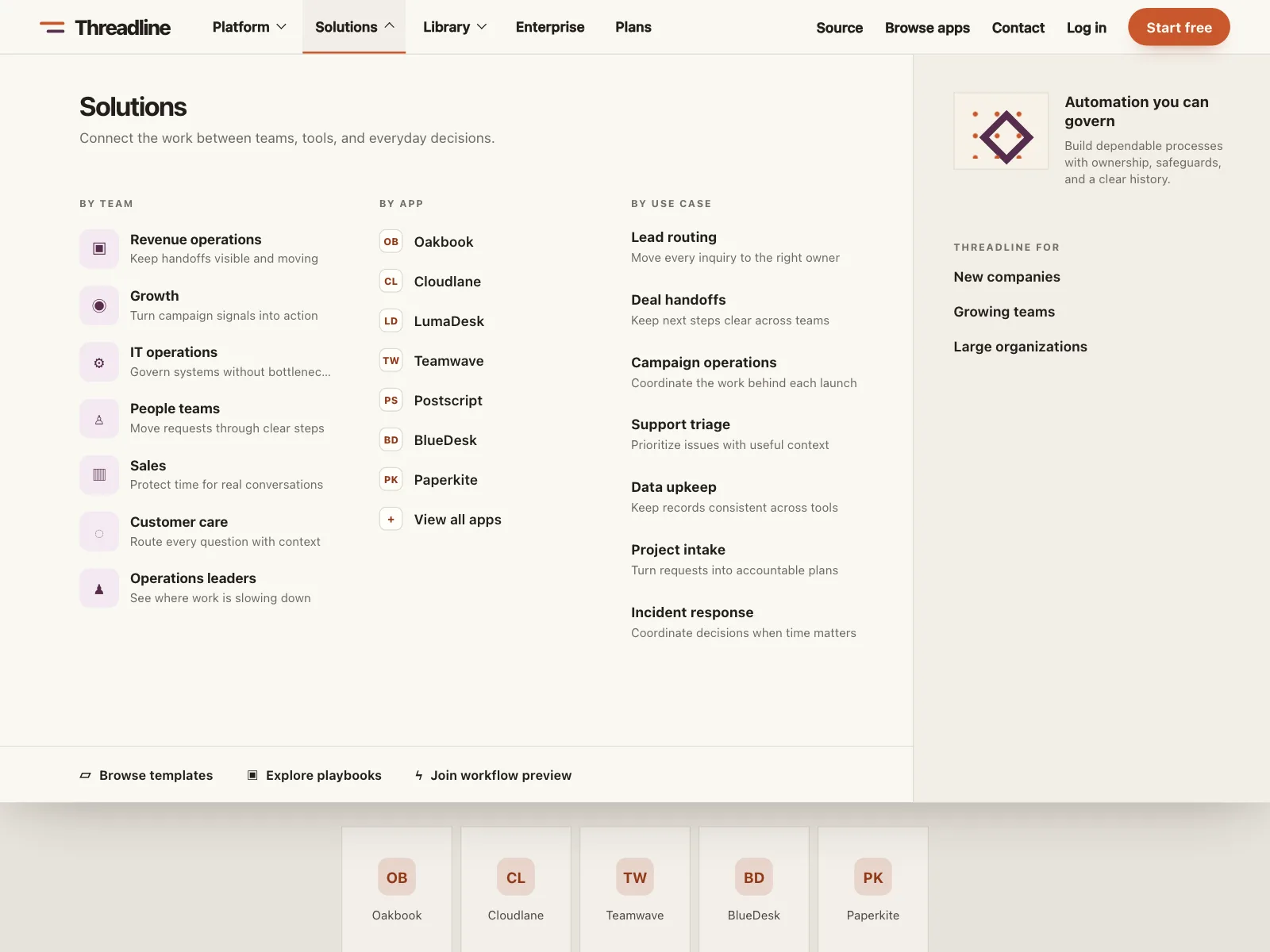
Task: Open Threadline for Large organizations
Action: (x=1020, y=347)
